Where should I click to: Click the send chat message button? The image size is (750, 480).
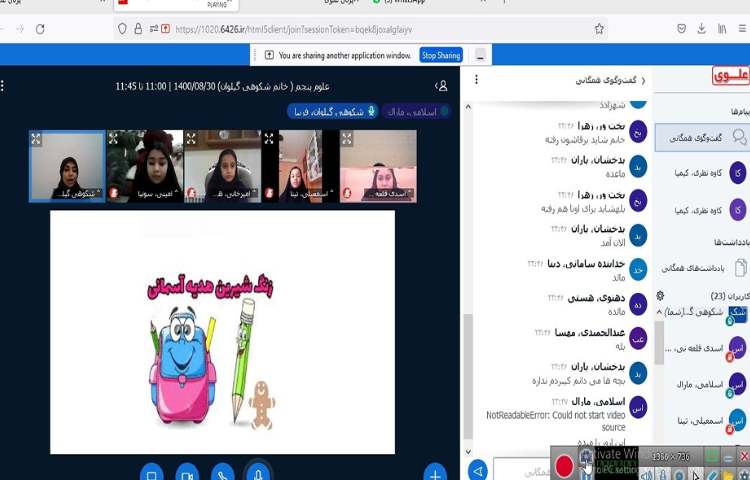[478, 470]
